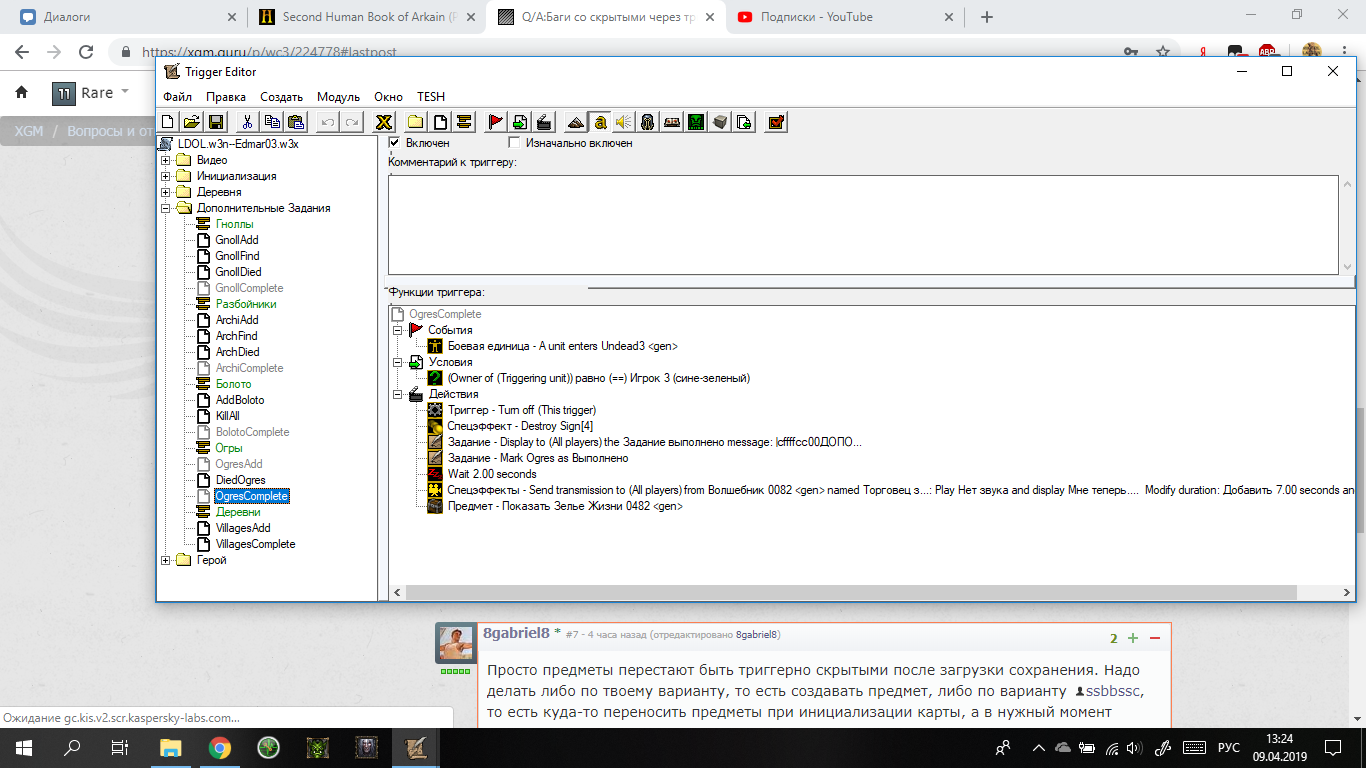Collapse the Действия node
This screenshot has height=768, width=1366.
point(398,394)
